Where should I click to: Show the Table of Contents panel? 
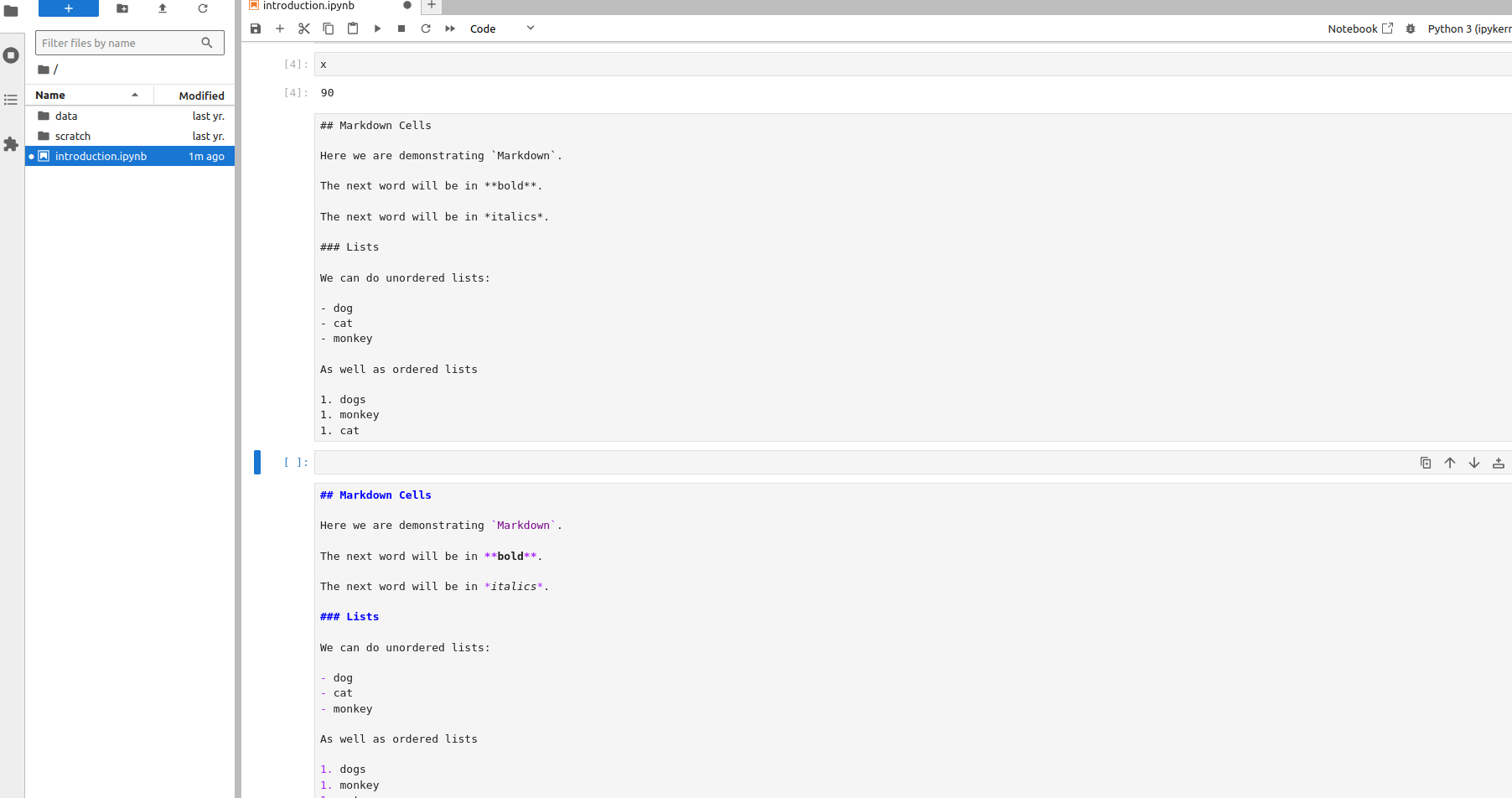tap(11, 100)
